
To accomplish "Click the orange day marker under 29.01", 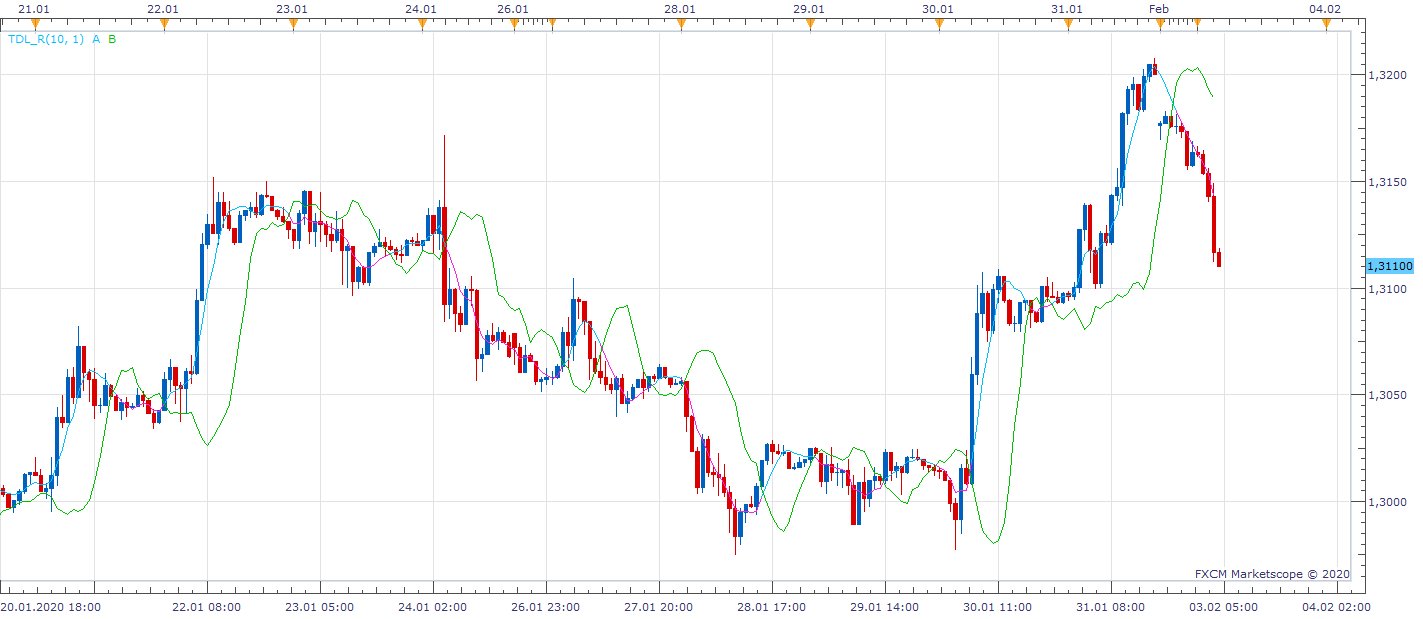I will tap(809, 23).
